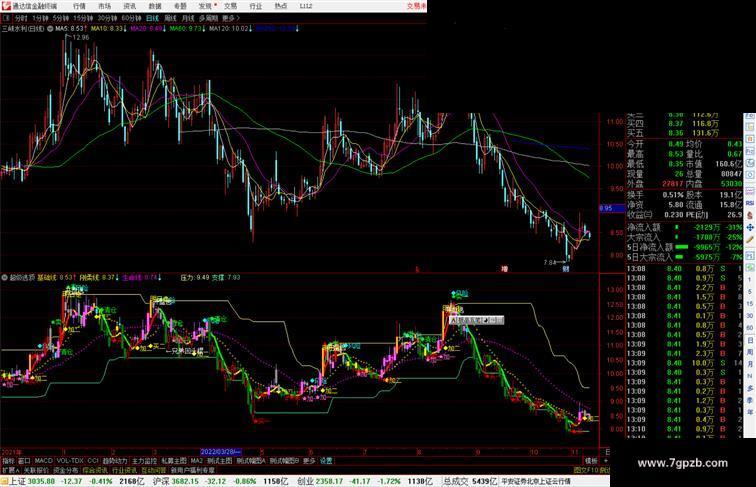The height and width of the screenshot is (487, 756).
Task: Switch to the 30分钟 period tab
Action: click(107, 18)
